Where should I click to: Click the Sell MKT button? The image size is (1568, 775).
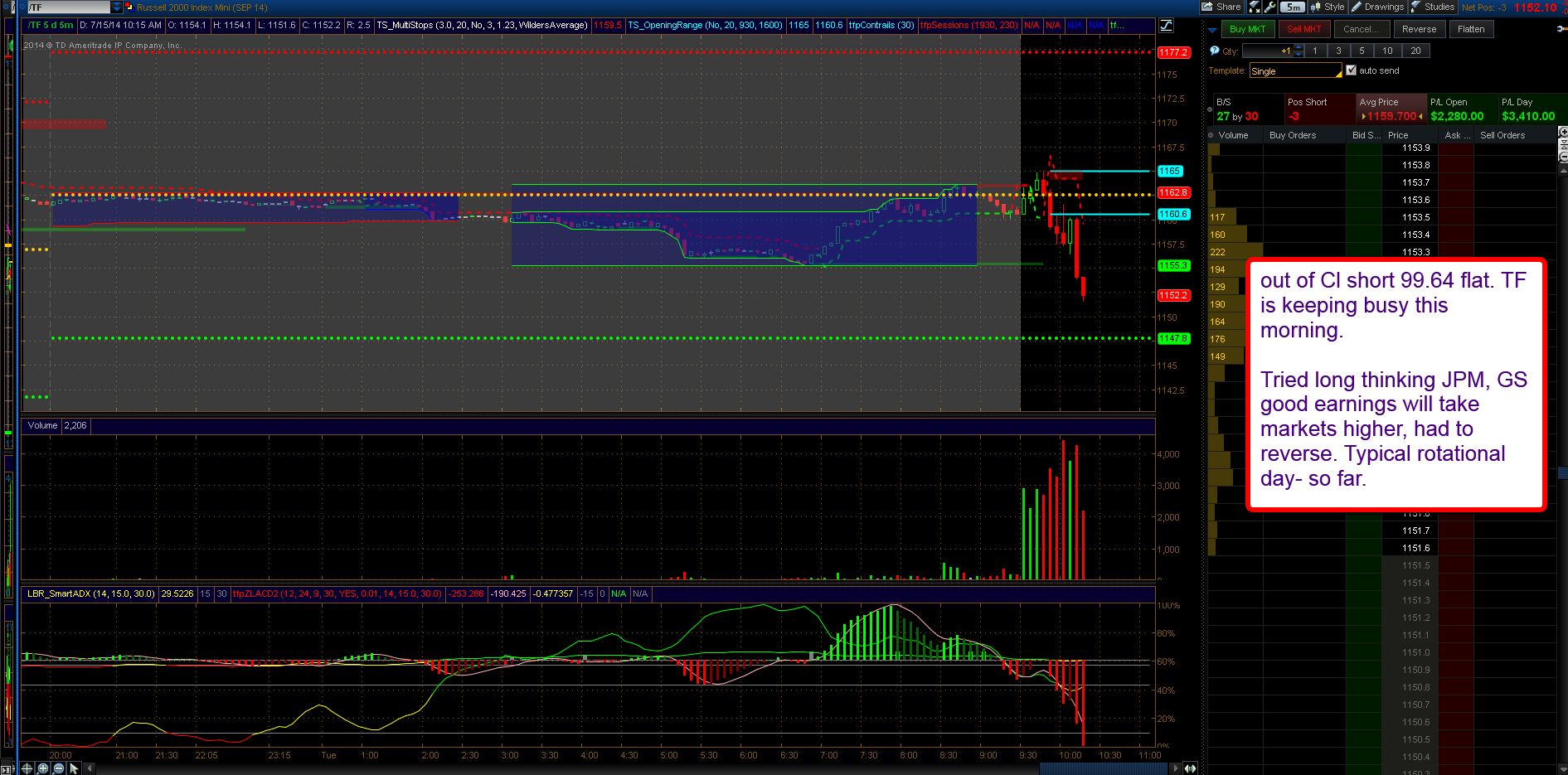[1304, 29]
